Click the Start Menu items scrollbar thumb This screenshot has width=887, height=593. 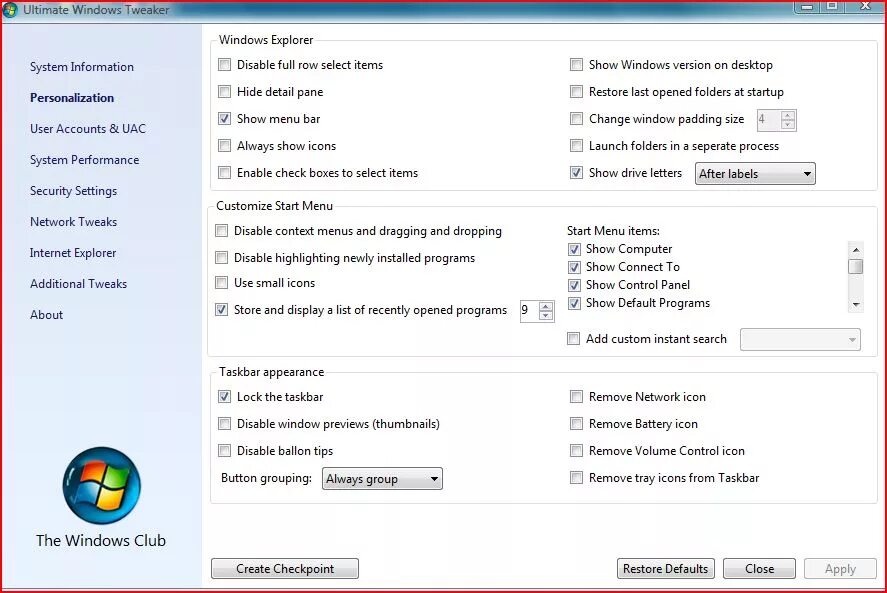click(856, 267)
